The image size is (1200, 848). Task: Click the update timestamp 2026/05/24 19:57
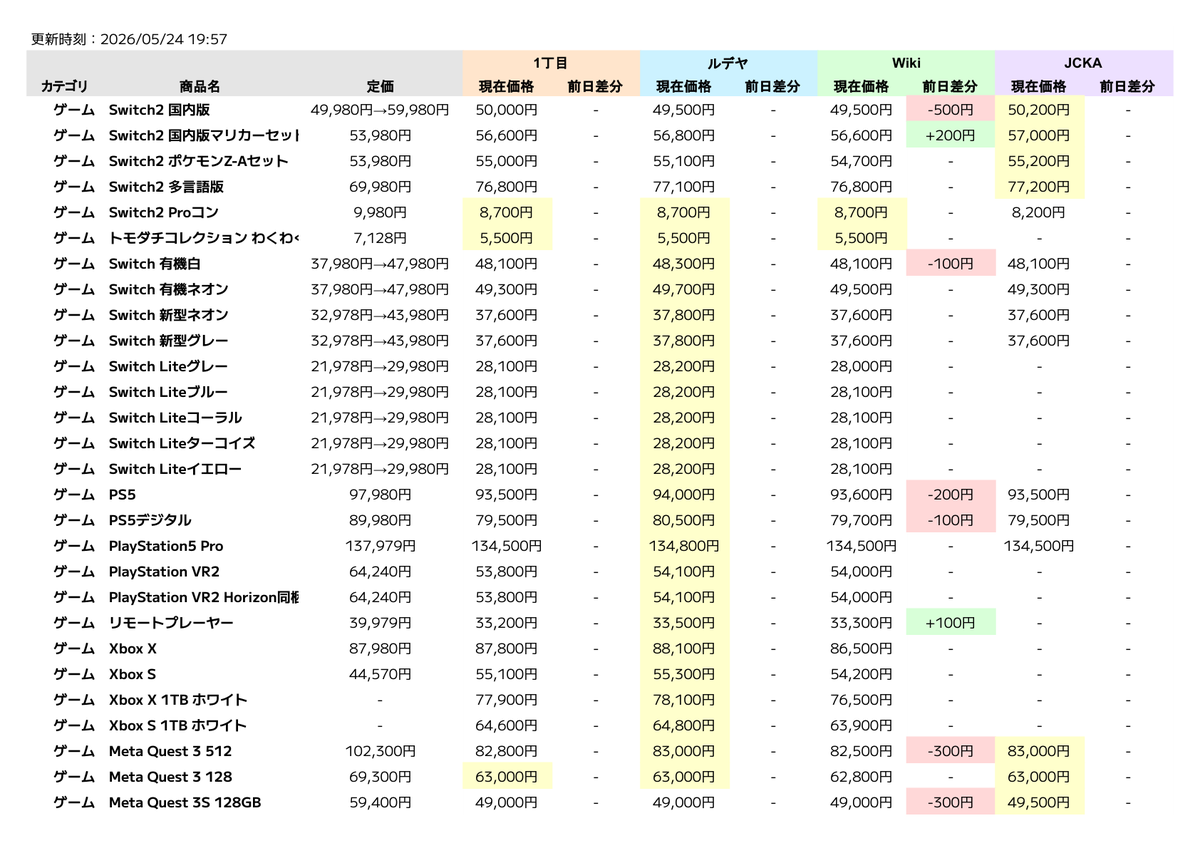tap(162, 39)
